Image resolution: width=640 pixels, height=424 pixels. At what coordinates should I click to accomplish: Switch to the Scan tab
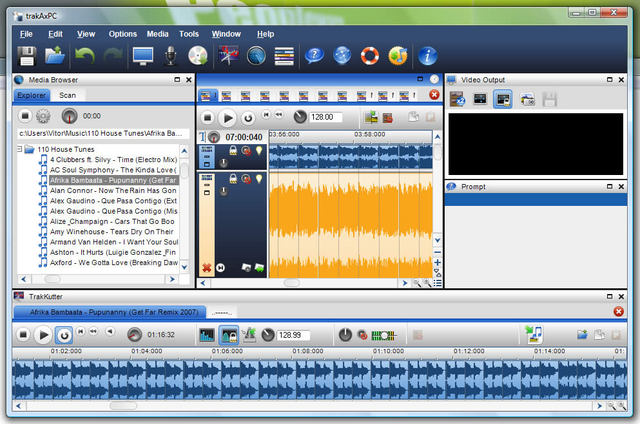[x=67, y=95]
